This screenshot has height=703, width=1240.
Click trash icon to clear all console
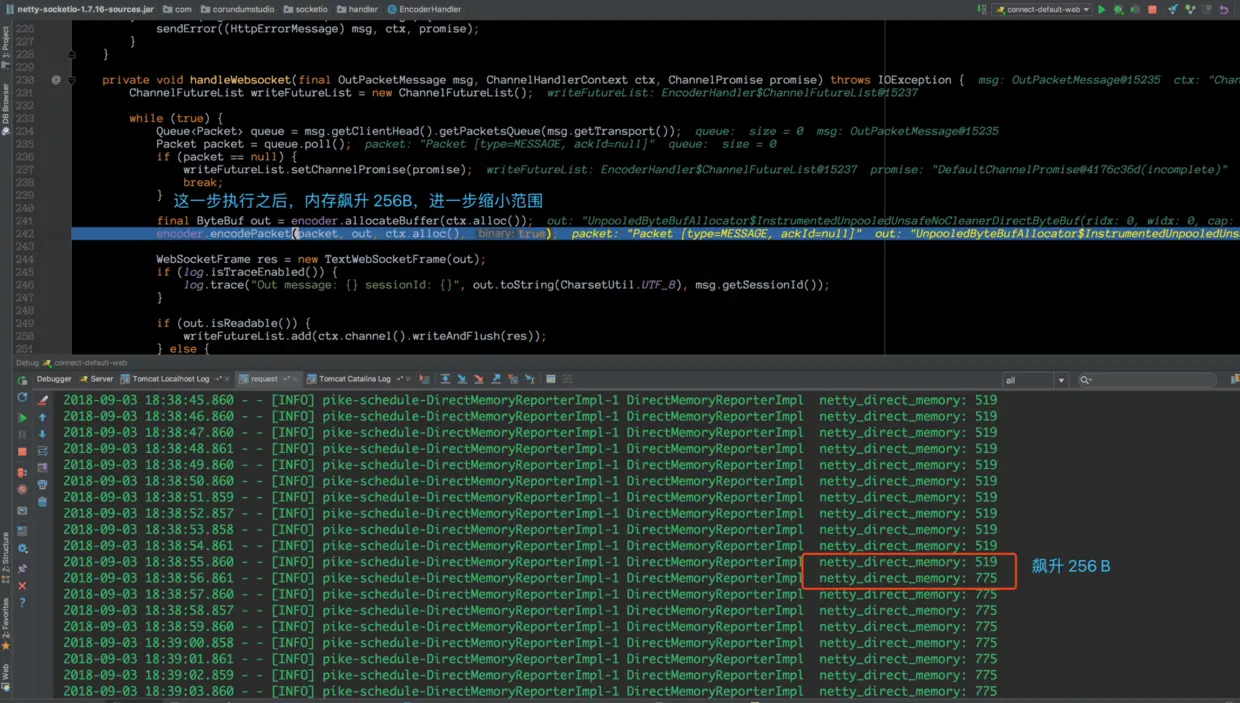point(42,502)
